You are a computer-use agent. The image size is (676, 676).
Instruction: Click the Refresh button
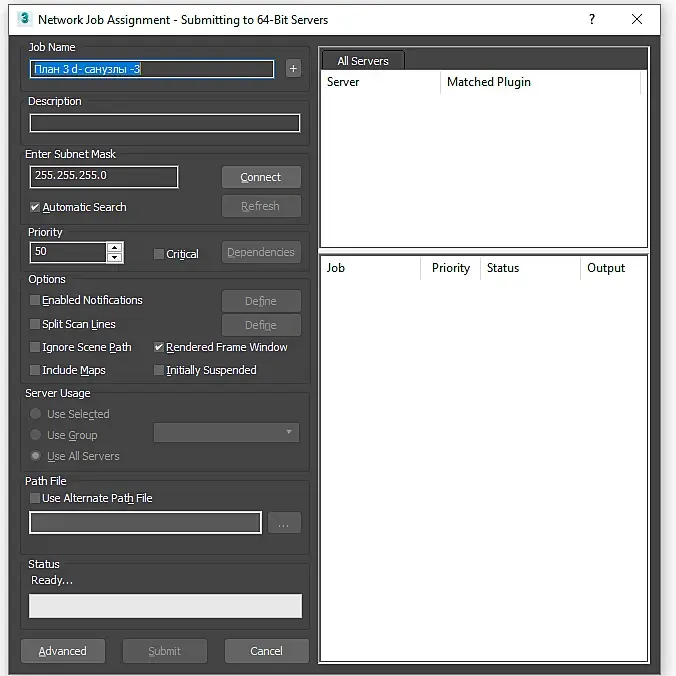261,206
